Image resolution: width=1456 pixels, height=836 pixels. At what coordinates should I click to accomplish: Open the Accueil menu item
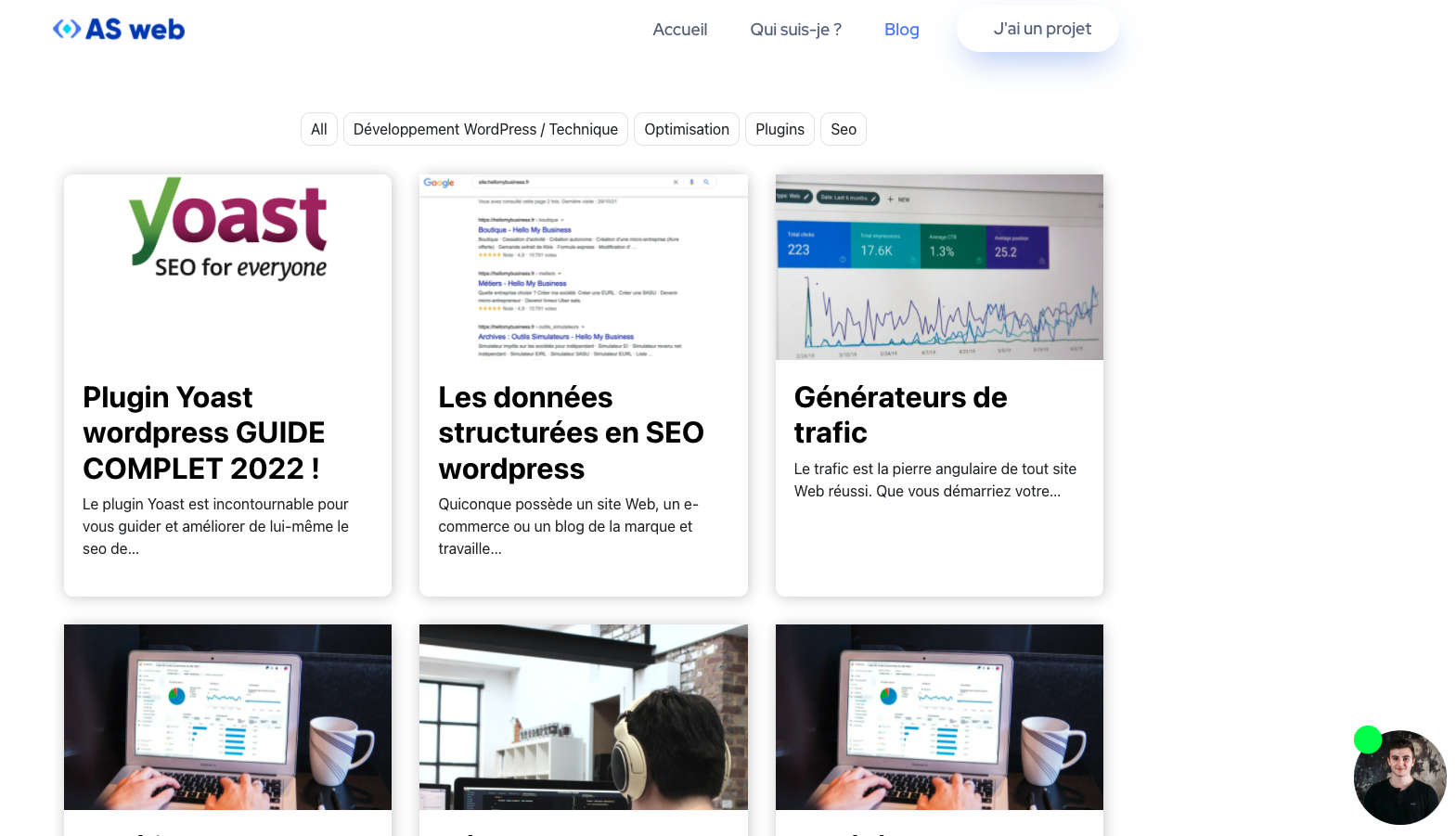[679, 30]
